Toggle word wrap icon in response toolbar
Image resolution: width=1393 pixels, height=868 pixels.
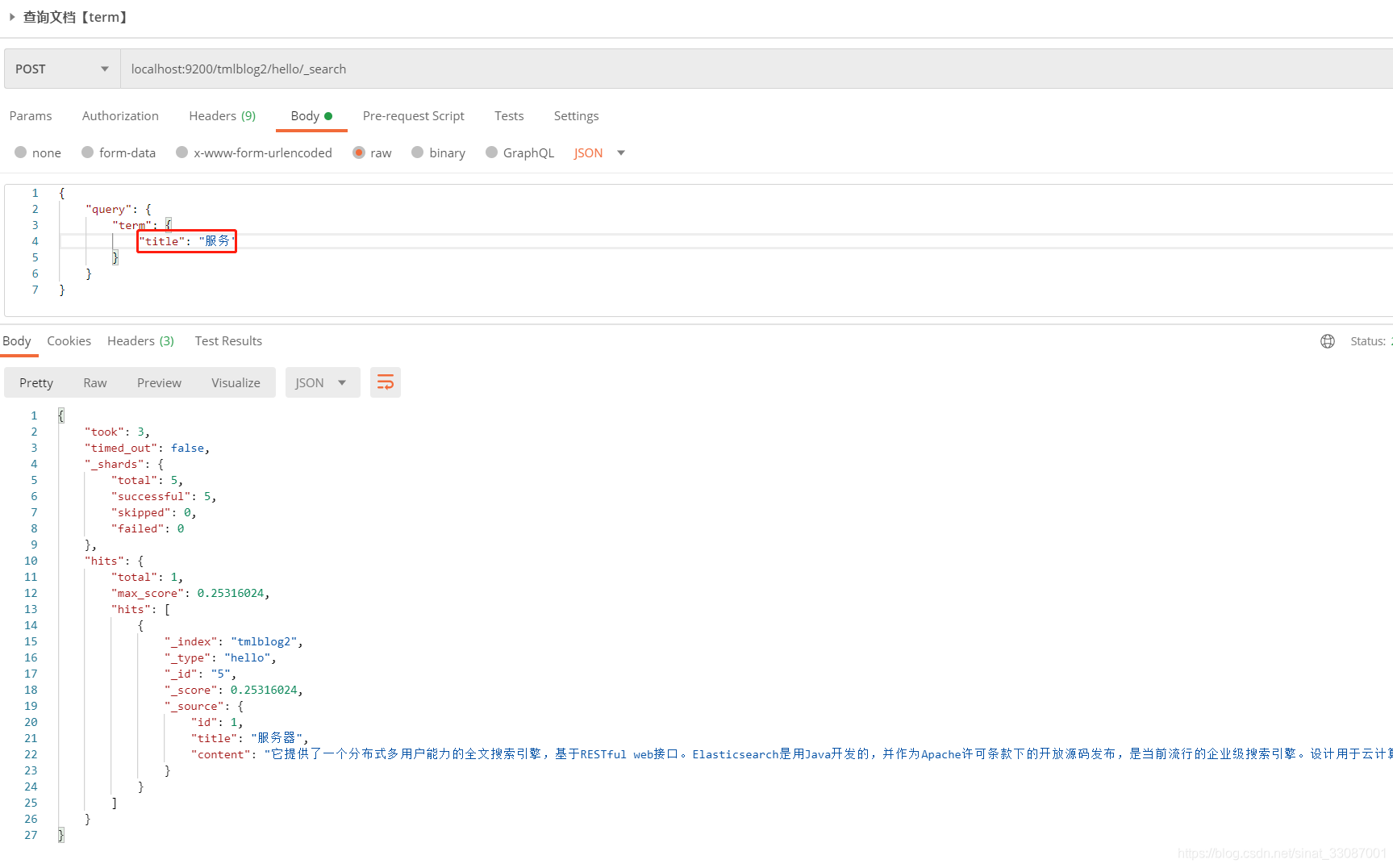click(x=386, y=382)
